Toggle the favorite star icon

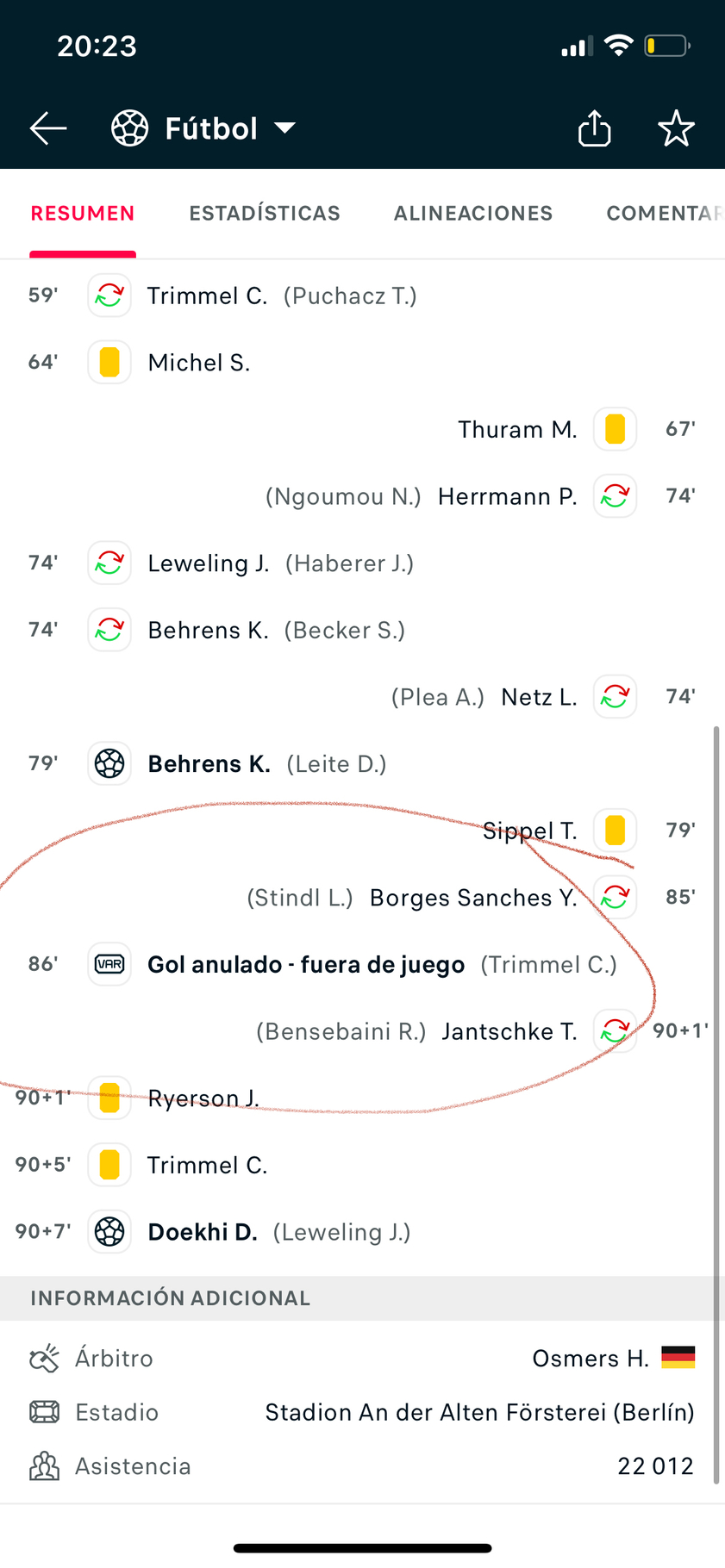pyautogui.click(x=676, y=128)
